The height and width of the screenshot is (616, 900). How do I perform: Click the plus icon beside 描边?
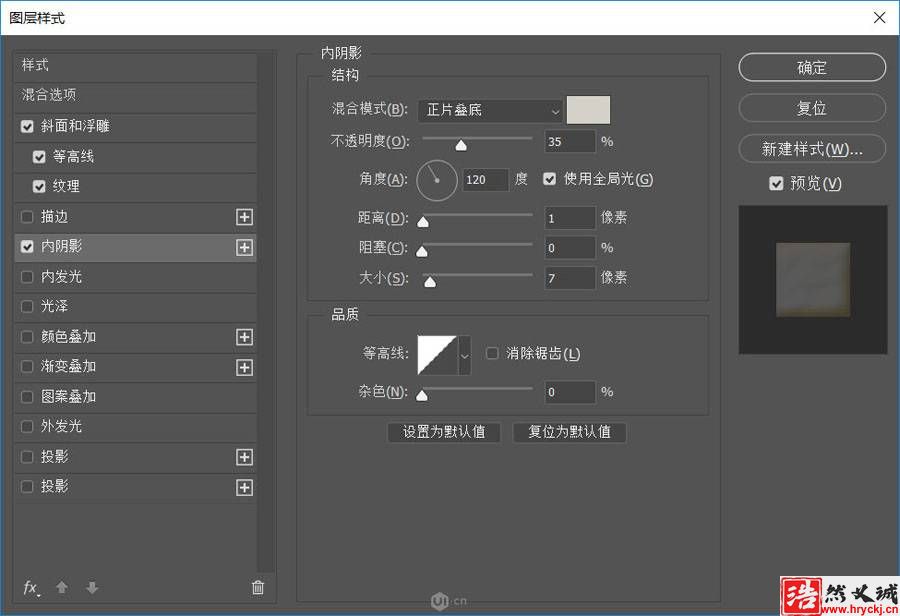(245, 217)
